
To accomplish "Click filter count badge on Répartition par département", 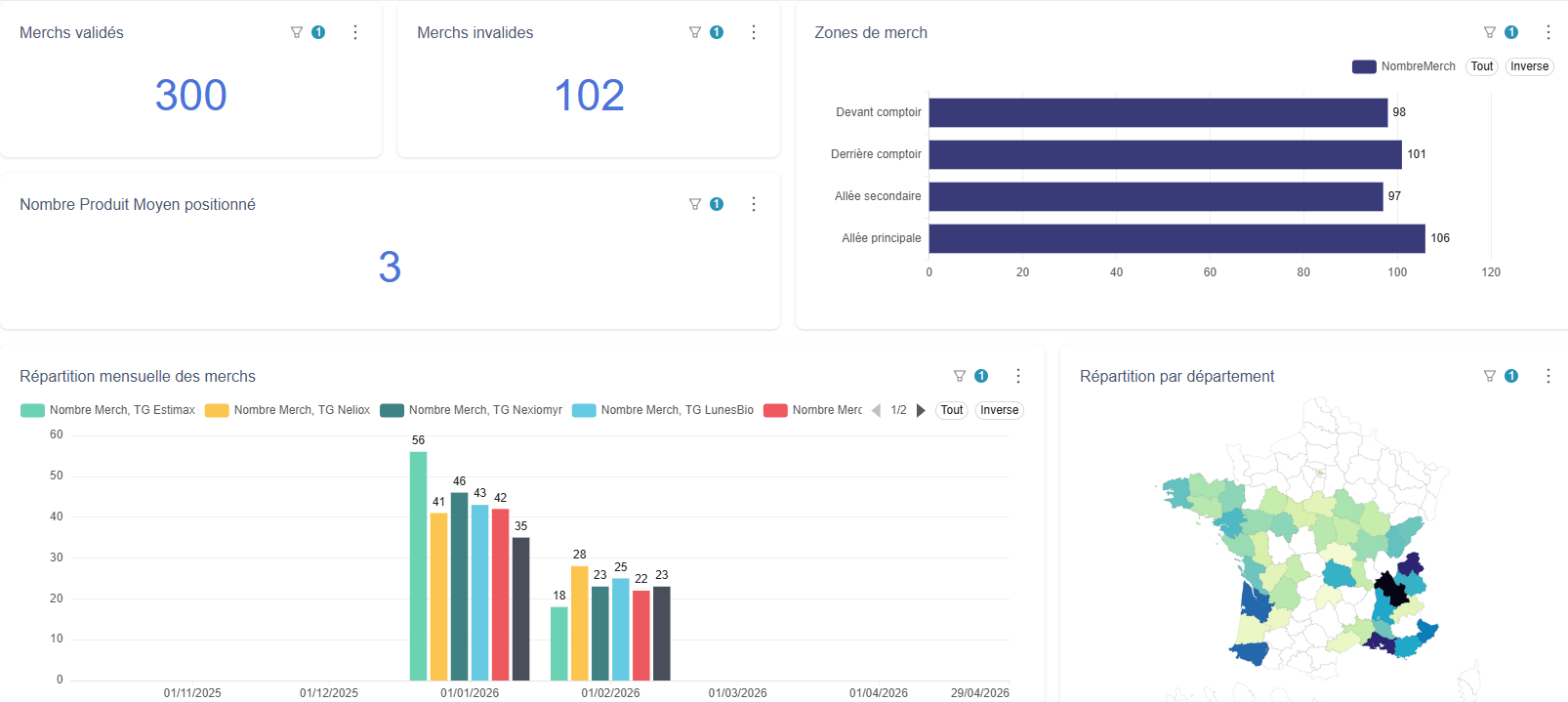I will [x=1511, y=376].
